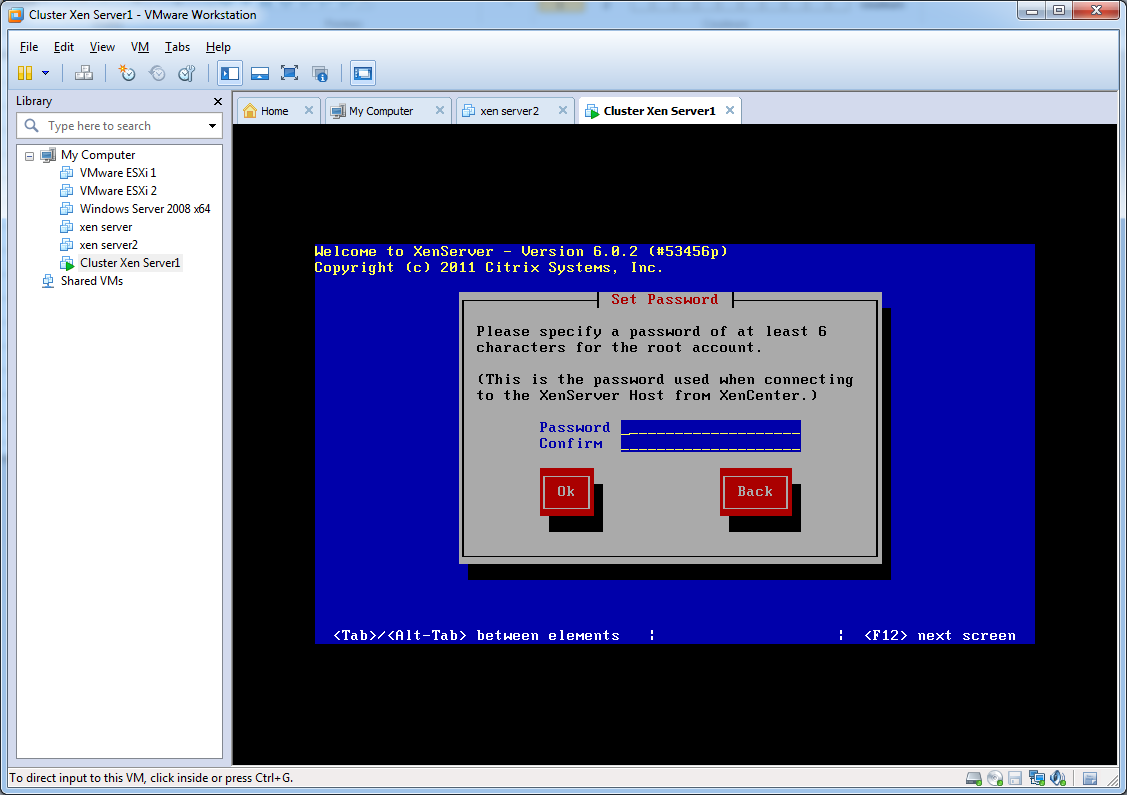
Task: Open the snapshot manager wrench-clock icon
Action: [187, 73]
